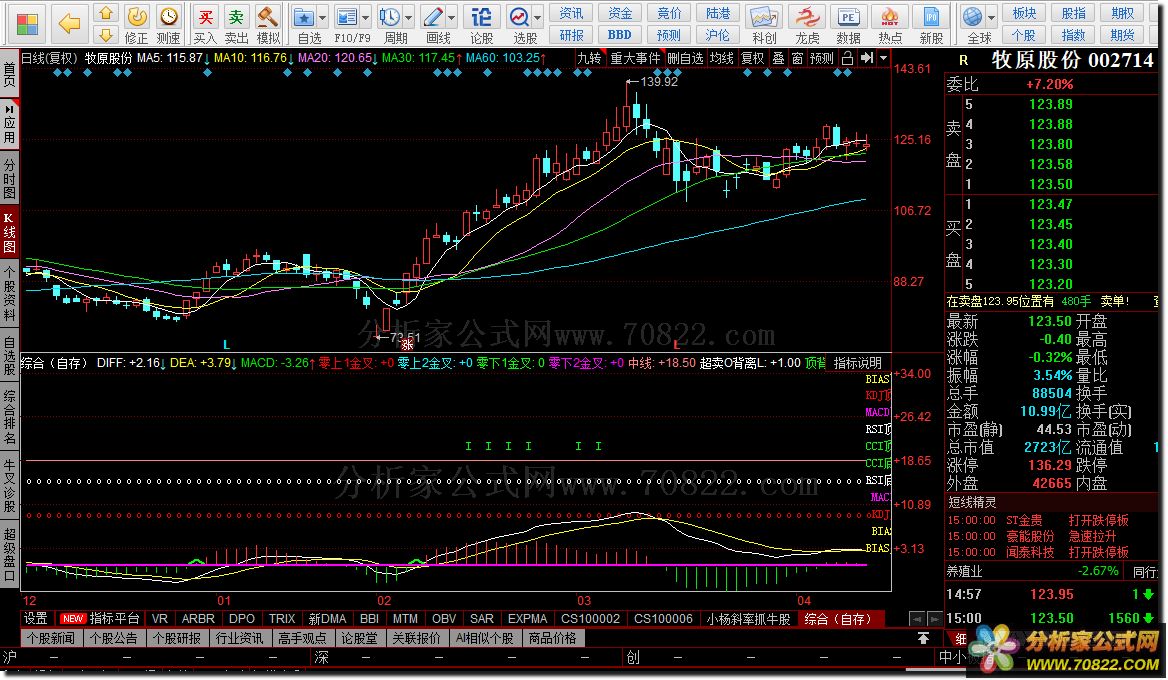Screen dimensions: 1168x680
Task: Click the lock icon on chart toolbar
Action: 848,57
